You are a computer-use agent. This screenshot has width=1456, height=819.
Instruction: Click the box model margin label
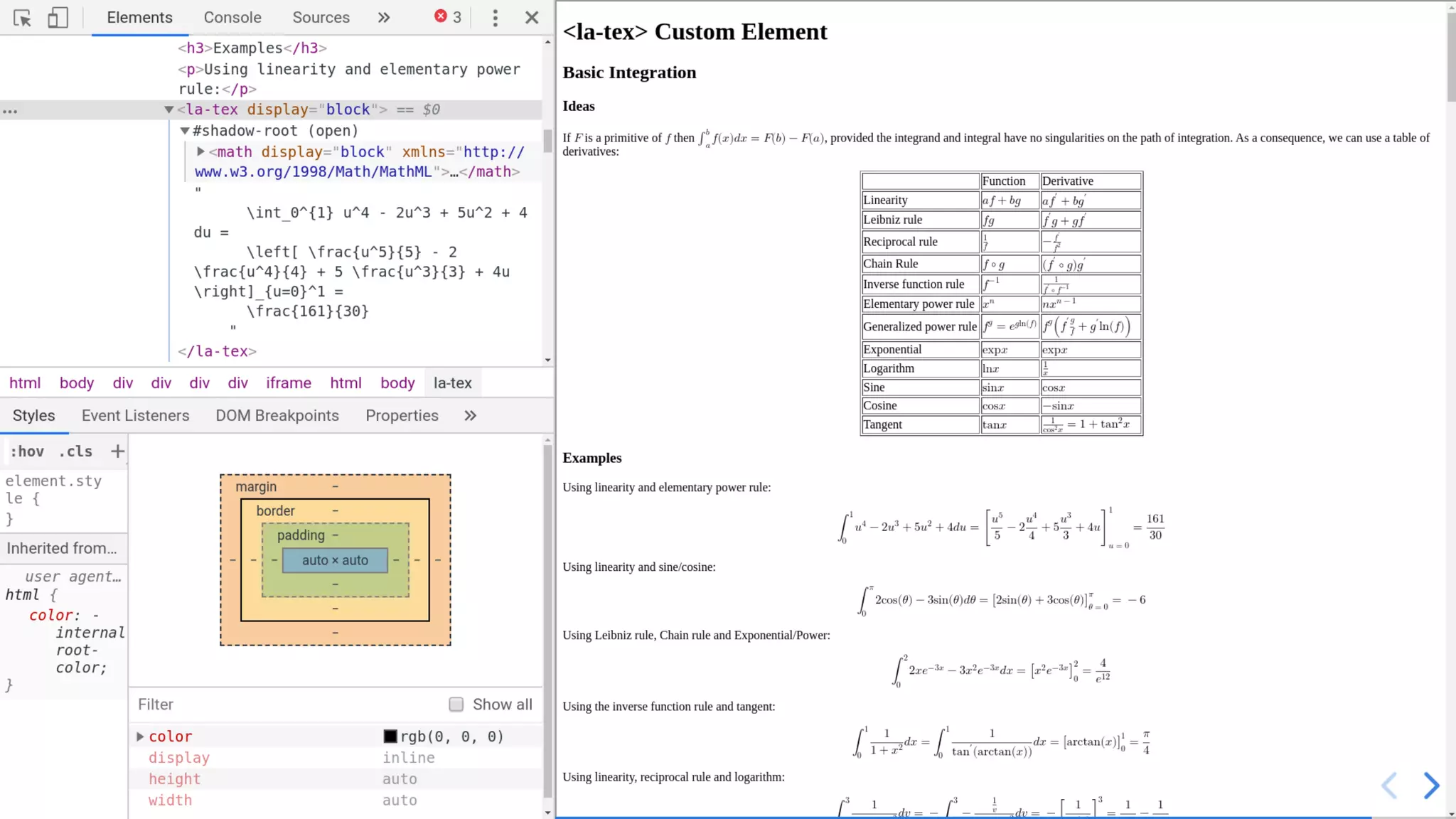pos(256,487)
